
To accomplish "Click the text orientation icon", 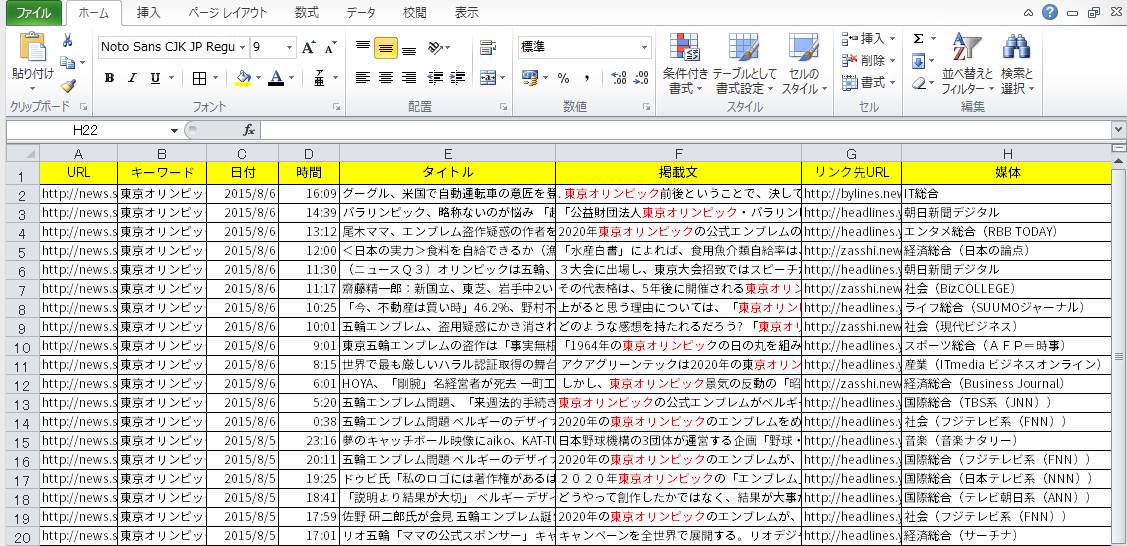I will click(x=435, y=47).
